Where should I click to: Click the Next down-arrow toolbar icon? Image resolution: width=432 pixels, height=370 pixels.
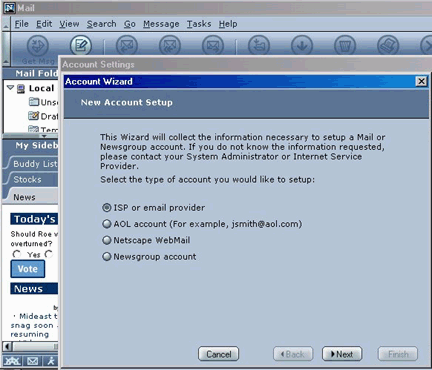point(302,46)
